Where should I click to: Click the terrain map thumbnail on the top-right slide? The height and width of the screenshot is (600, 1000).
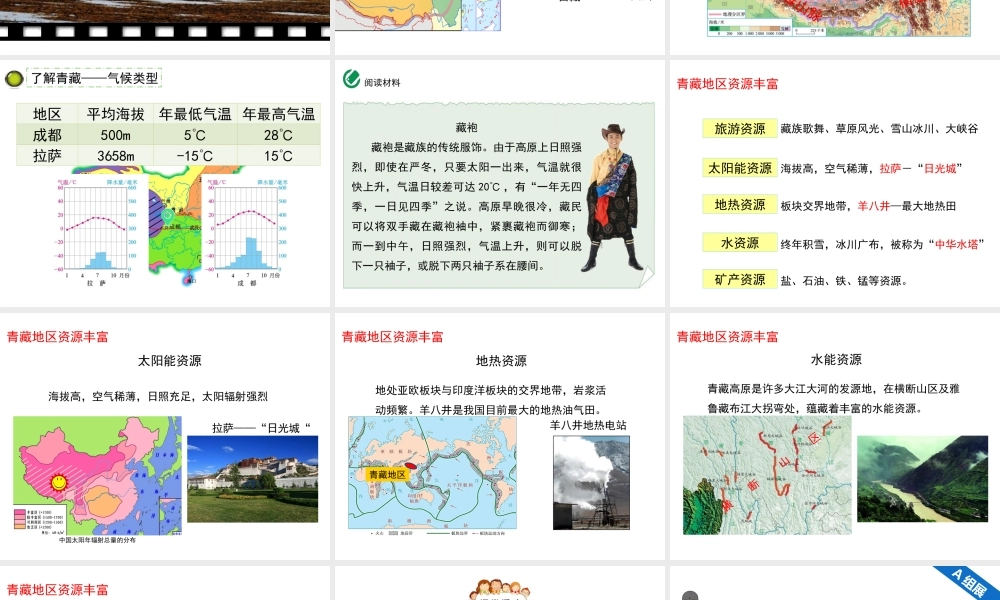coord(839,18)
